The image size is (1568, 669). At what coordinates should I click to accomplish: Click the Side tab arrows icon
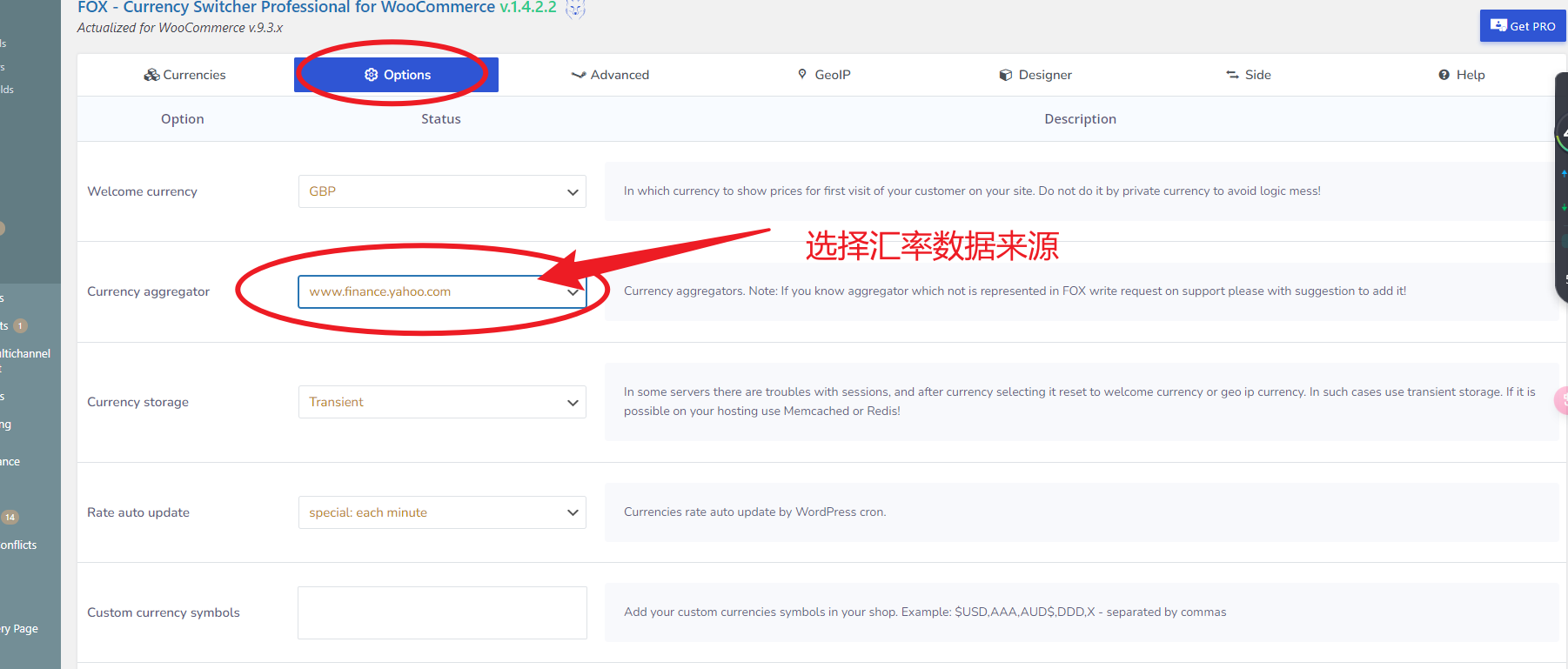1232,75
